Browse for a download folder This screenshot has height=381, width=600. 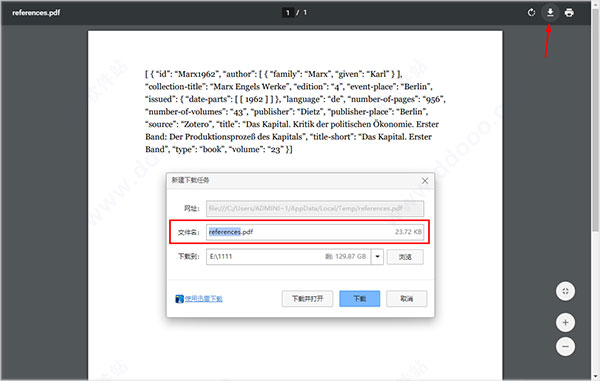click(405, 257)
